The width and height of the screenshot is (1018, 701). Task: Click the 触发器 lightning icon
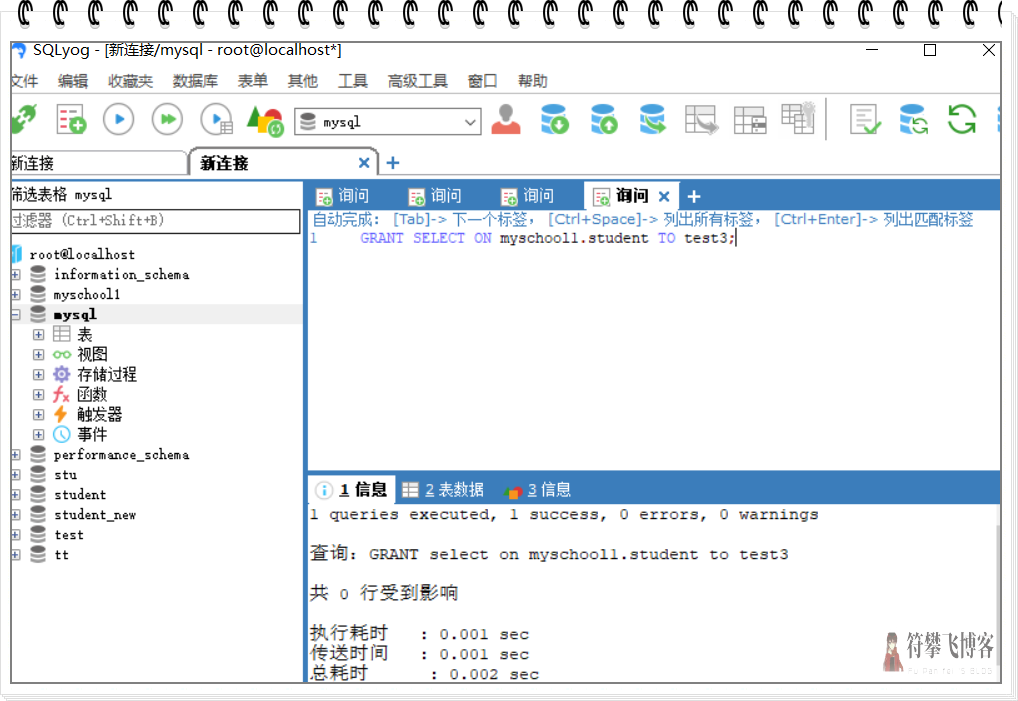(x=60, y=415)
